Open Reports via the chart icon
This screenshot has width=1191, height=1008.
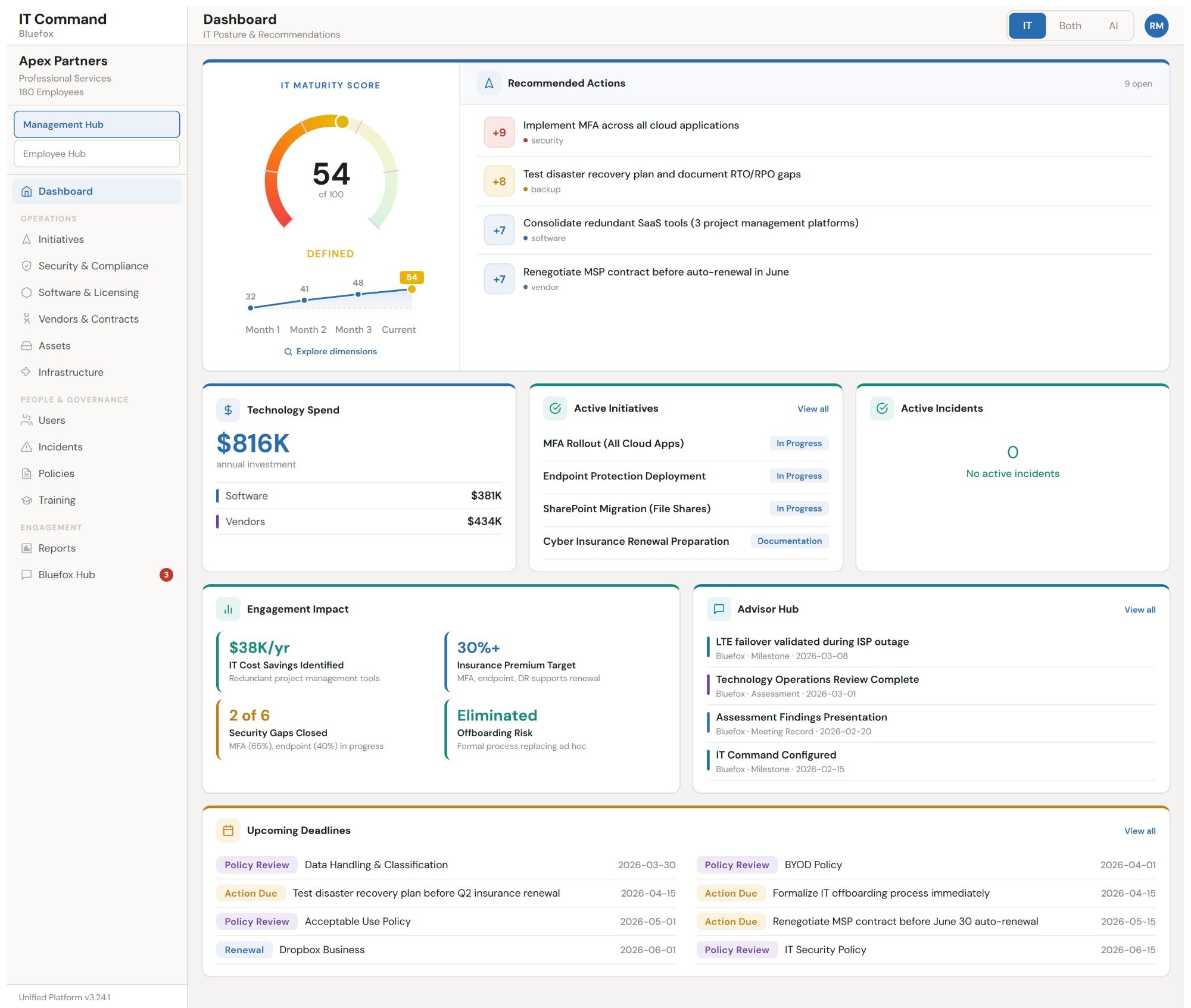[26, 548]
